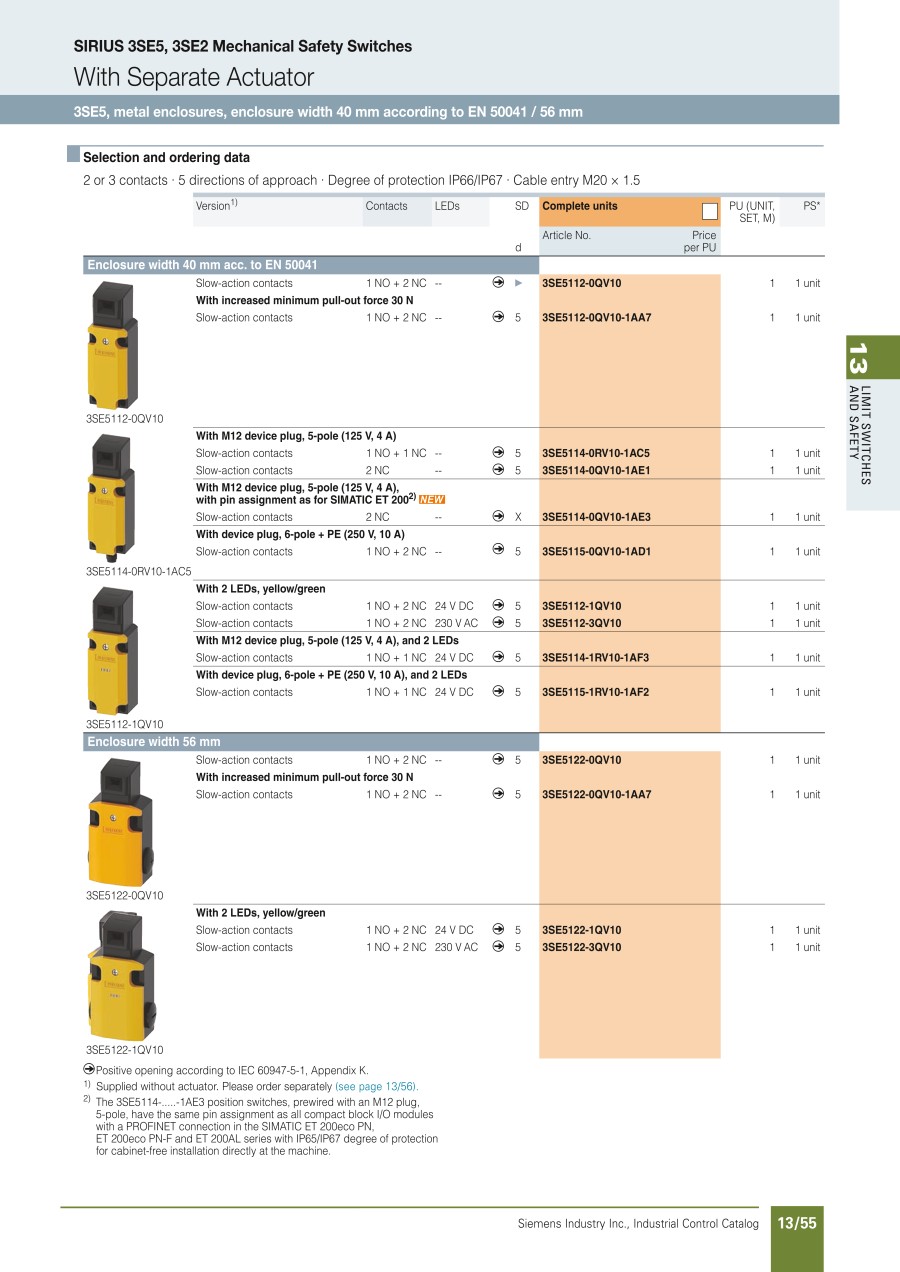Click the positive opening icon in the 3SE5112-3QV10 row

point(498,623)
